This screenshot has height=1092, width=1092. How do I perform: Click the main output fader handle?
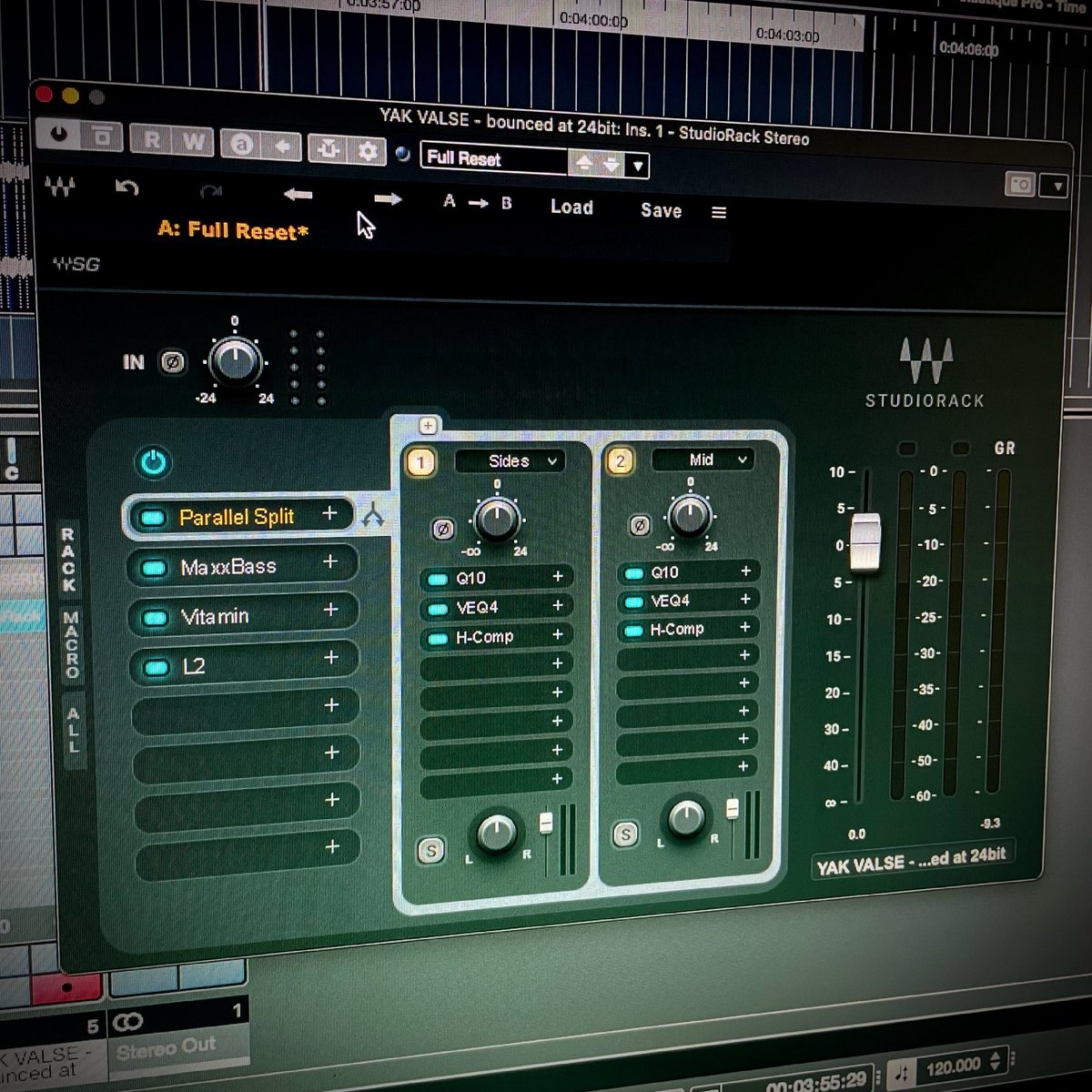tap(865, 543)
